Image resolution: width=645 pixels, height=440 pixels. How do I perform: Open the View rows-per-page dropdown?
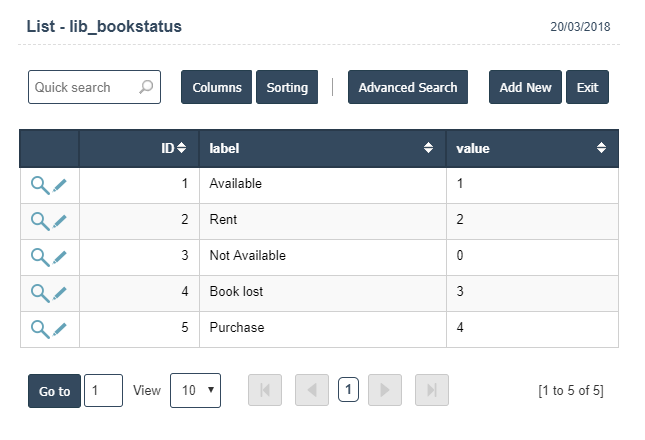tap(195, 390)
